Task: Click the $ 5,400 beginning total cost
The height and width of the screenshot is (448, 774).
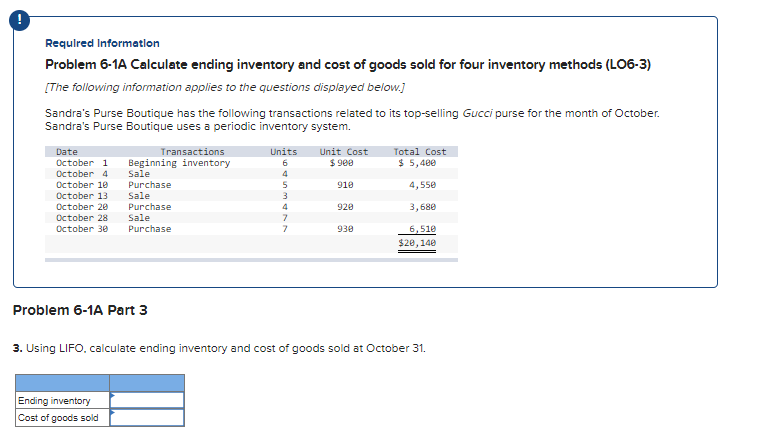Action: pyautogui.click(x=417, y=163)
